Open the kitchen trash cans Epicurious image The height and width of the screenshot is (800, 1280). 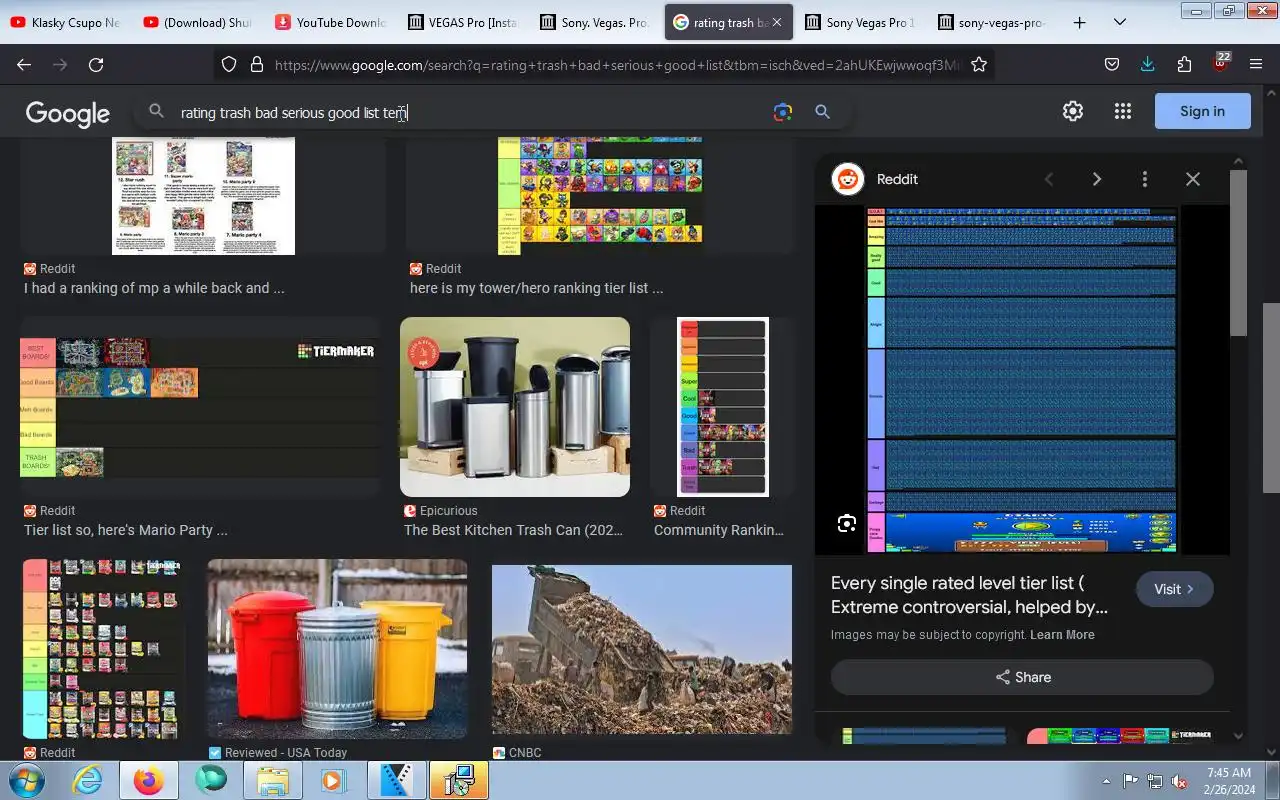pos(515,407)
